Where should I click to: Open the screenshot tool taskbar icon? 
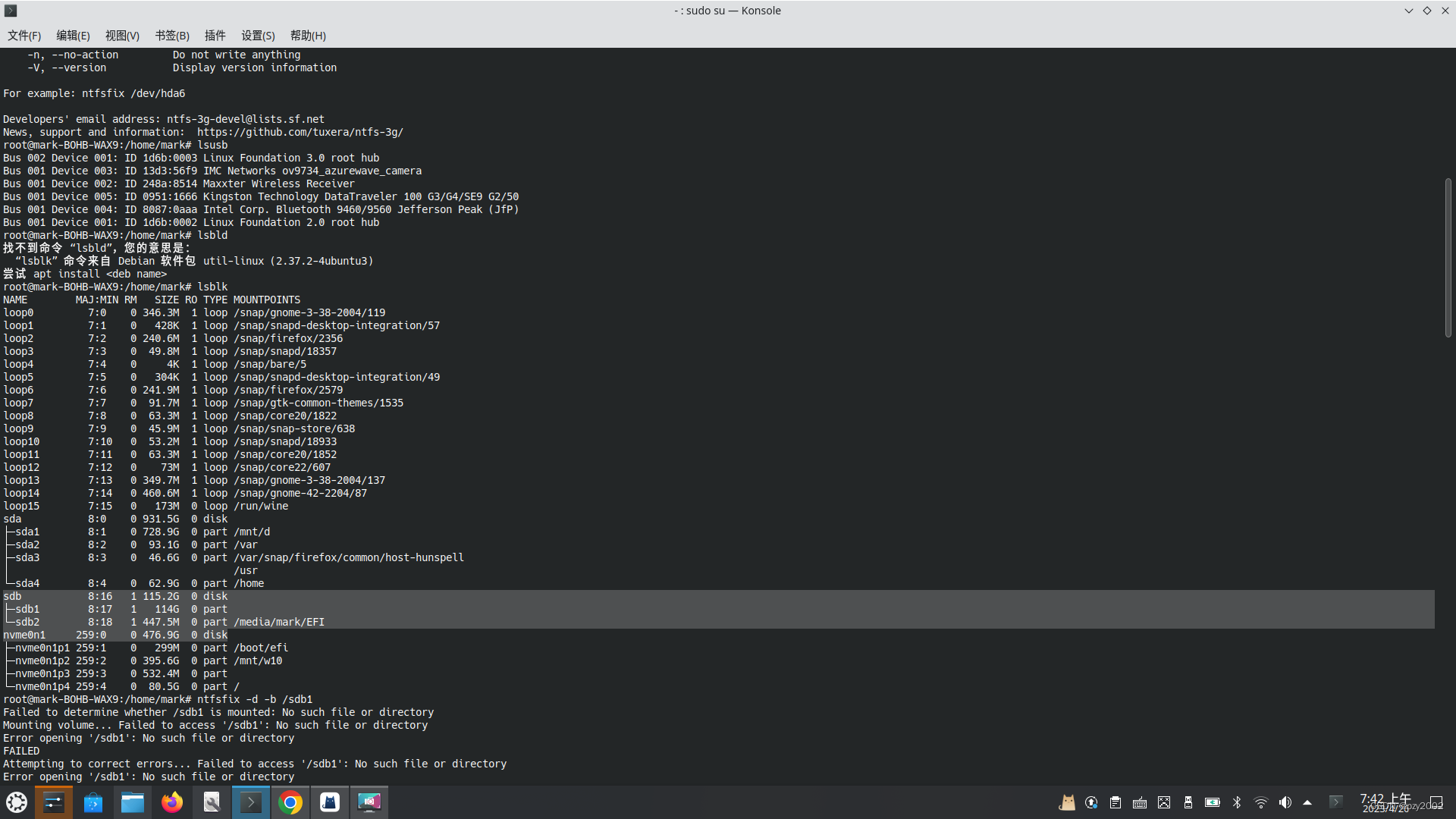point(369,802)
